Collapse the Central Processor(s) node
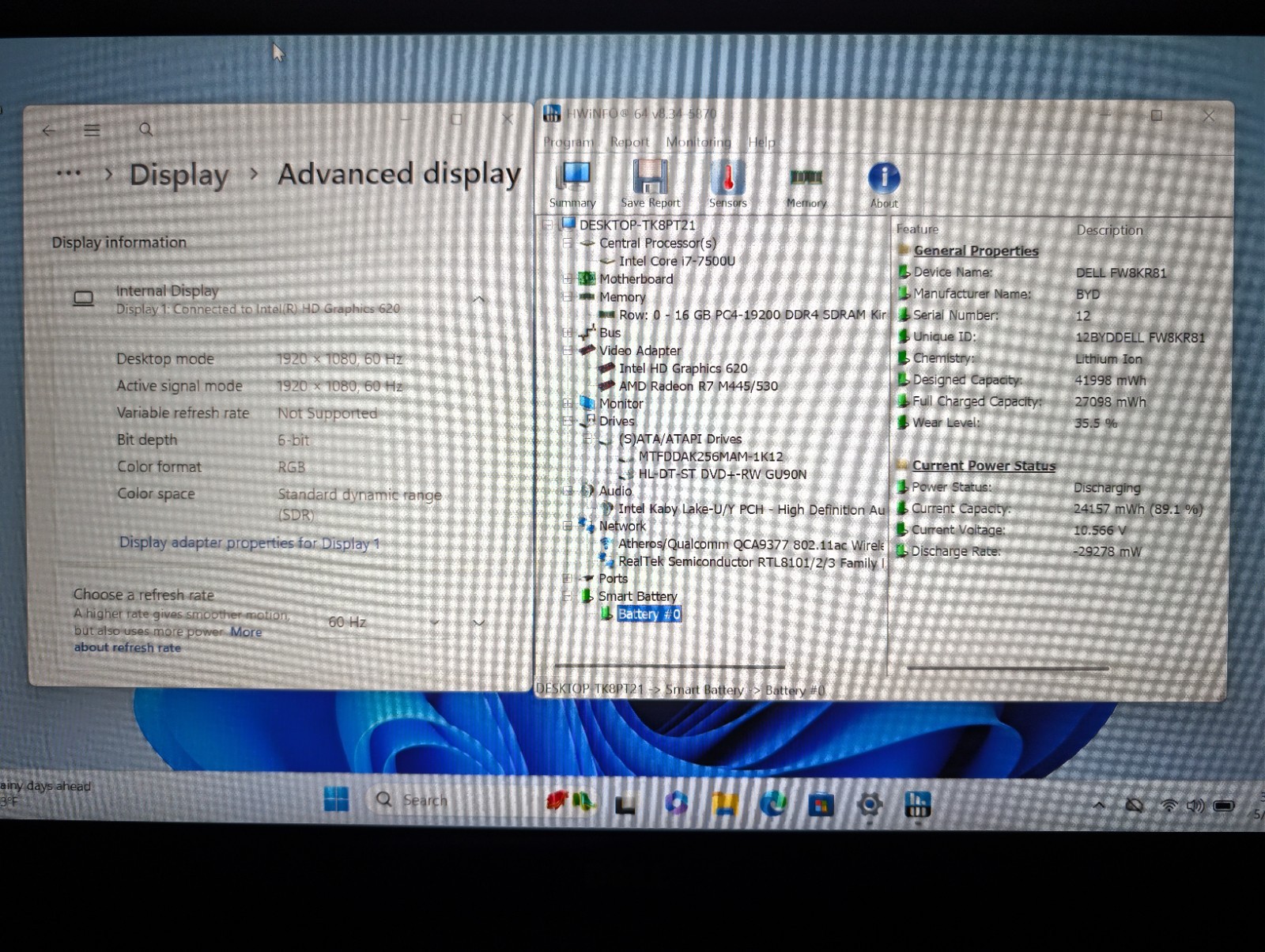1265x952 pixels. 567,244
